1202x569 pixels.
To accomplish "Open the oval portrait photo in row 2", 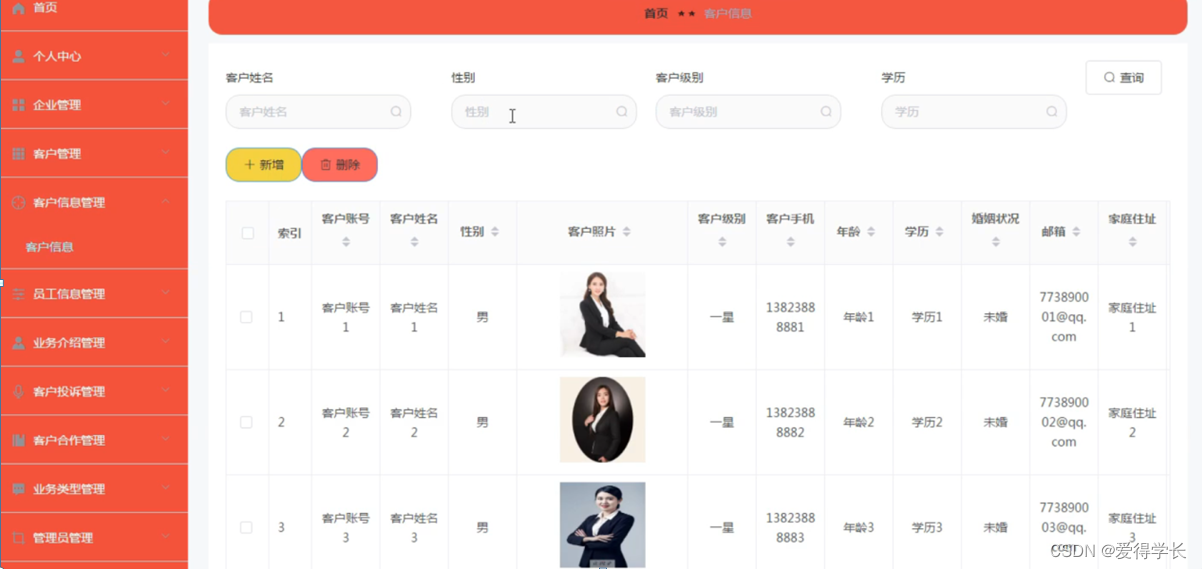I will 602,420.
